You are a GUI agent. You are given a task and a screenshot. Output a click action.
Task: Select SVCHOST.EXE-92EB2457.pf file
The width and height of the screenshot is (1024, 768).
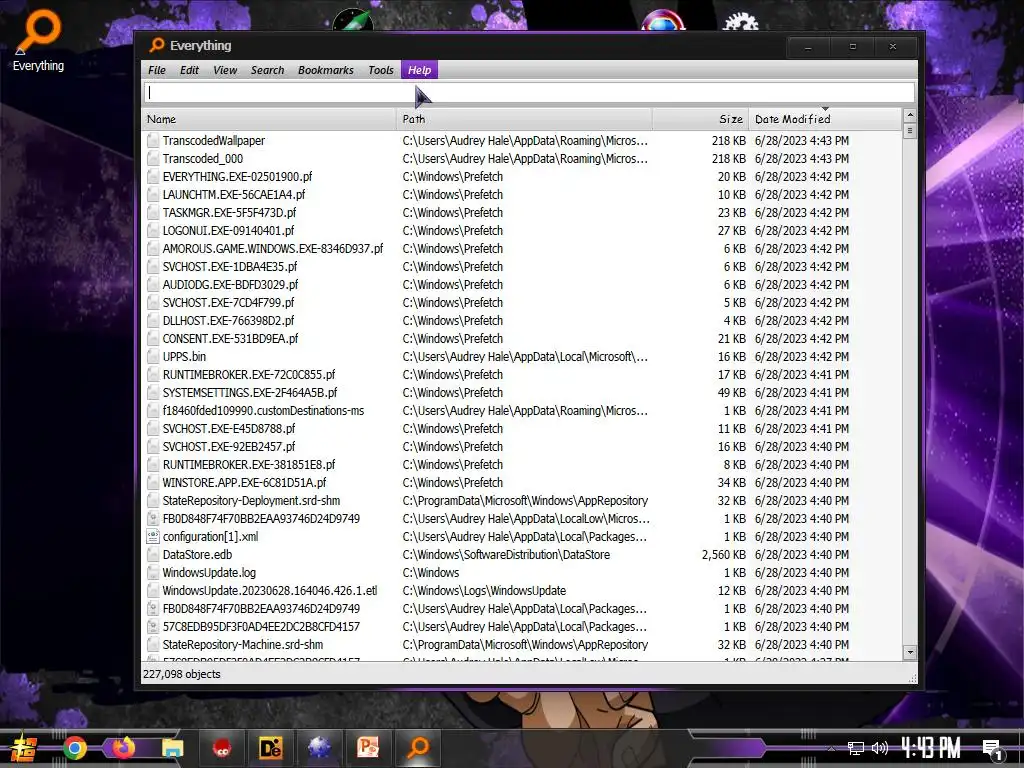pyautogui.click(x=229, y=447)
